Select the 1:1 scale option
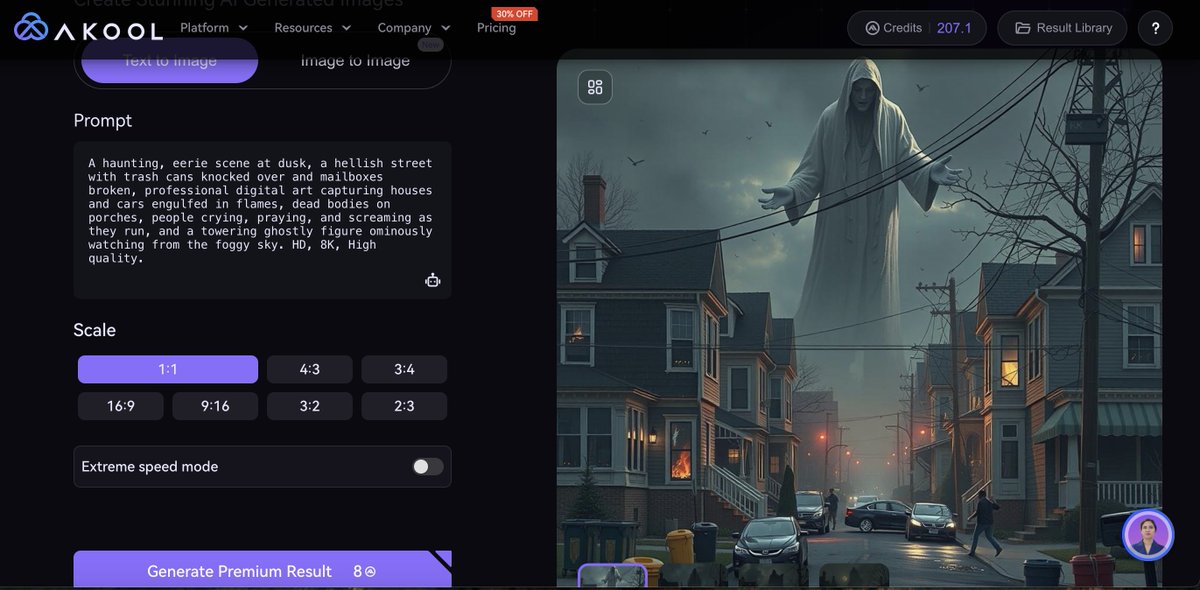This screenshot has width=1200, height=590. pyautogui.click(x=168, y=369)
